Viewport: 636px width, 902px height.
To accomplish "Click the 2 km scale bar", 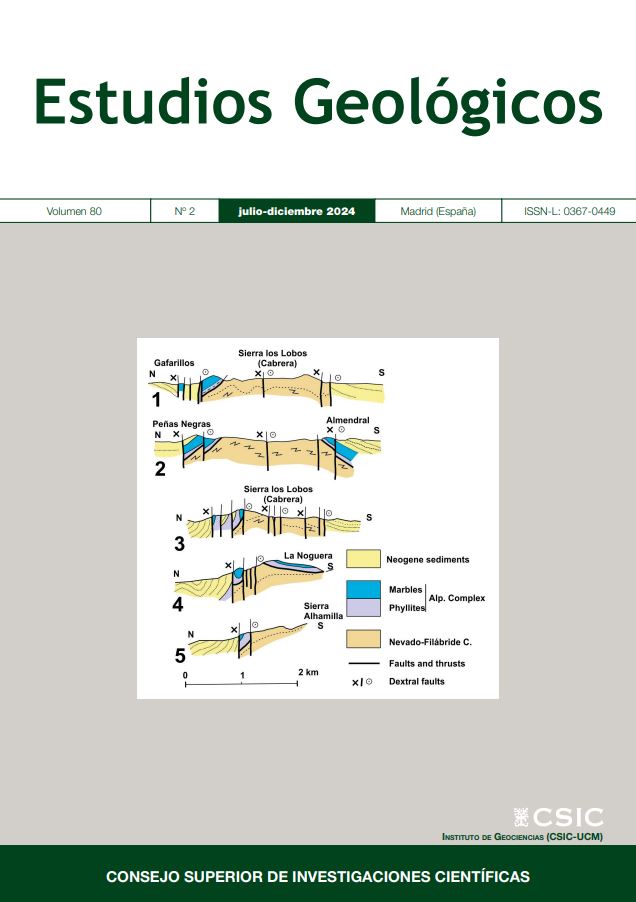I will point(243,684).
